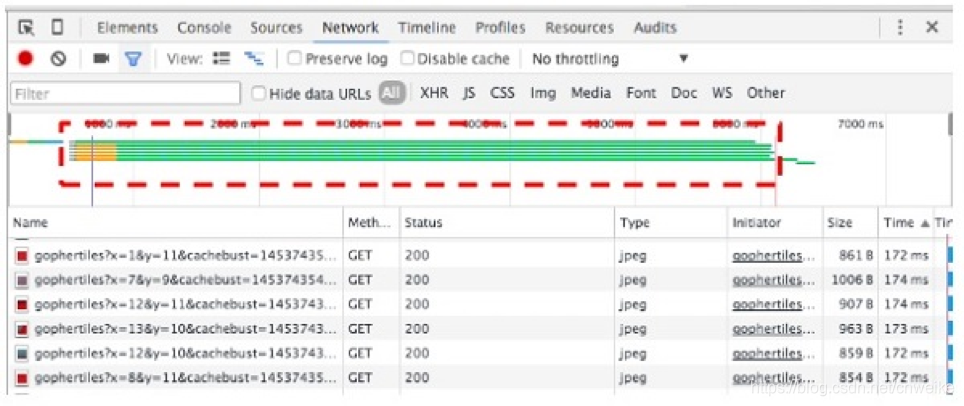The height and width of the screenshot is (406, 964).
Task: Go to the Timeline tab
Action: pos(427,28)
